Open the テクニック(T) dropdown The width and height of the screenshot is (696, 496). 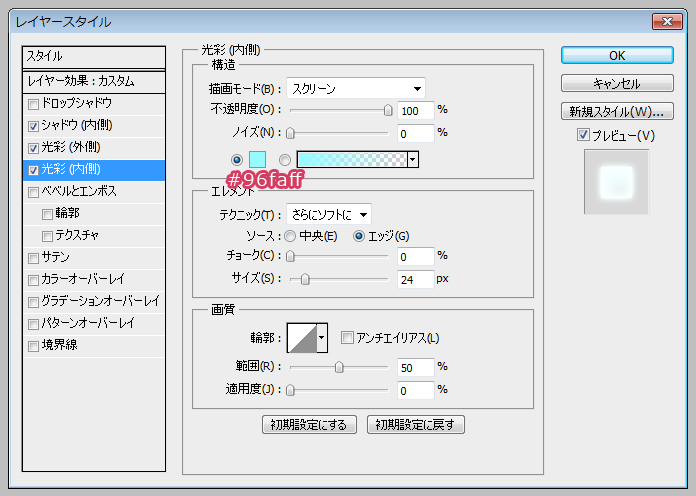point(329,215)
